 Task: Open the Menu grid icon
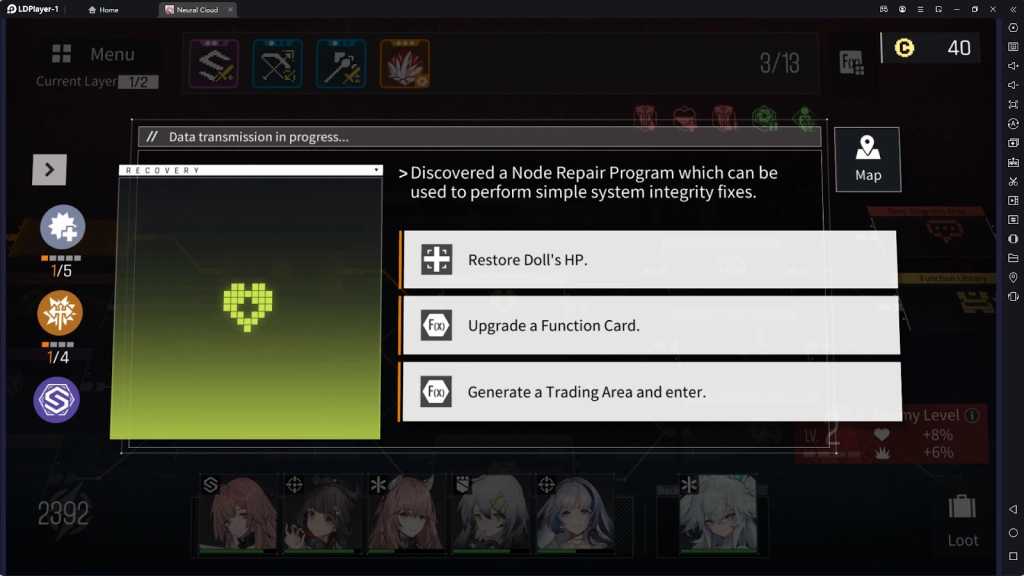coord(61,54)
